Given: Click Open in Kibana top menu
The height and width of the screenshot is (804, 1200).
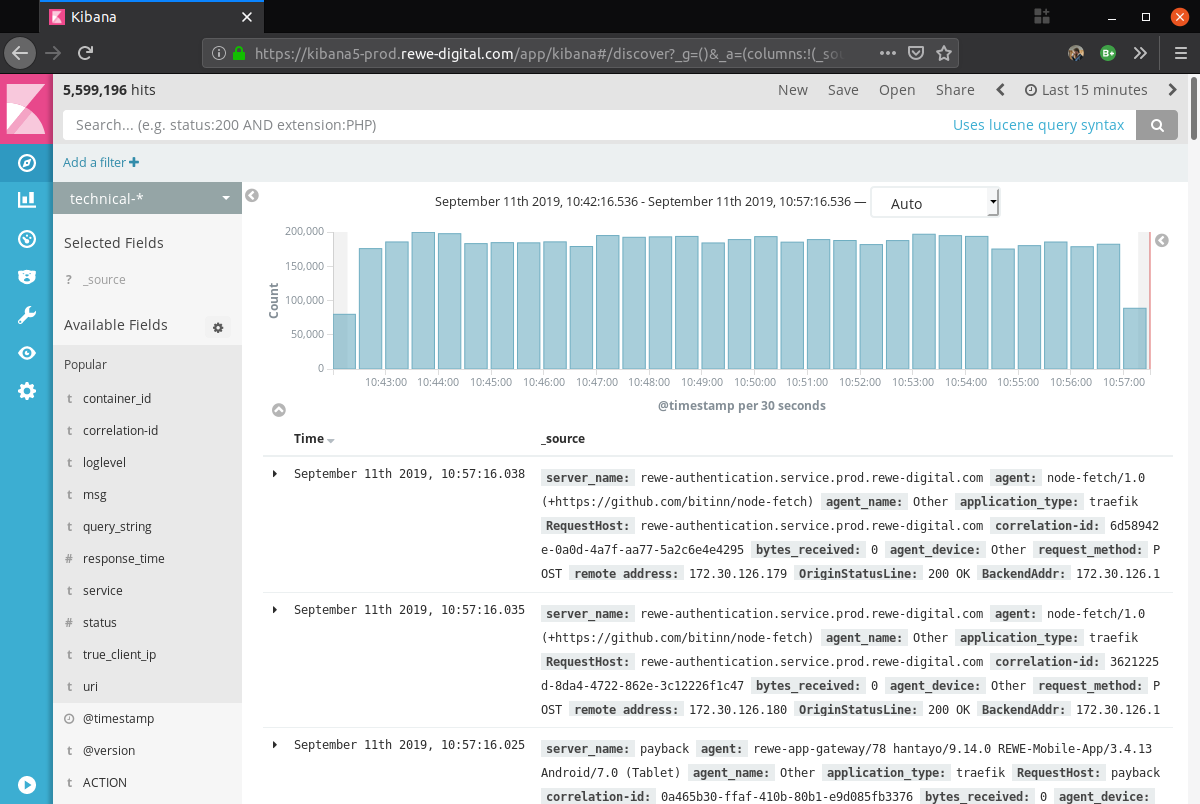Looking at the screenshot, I should pyautogui.click(x=897, y=90).
